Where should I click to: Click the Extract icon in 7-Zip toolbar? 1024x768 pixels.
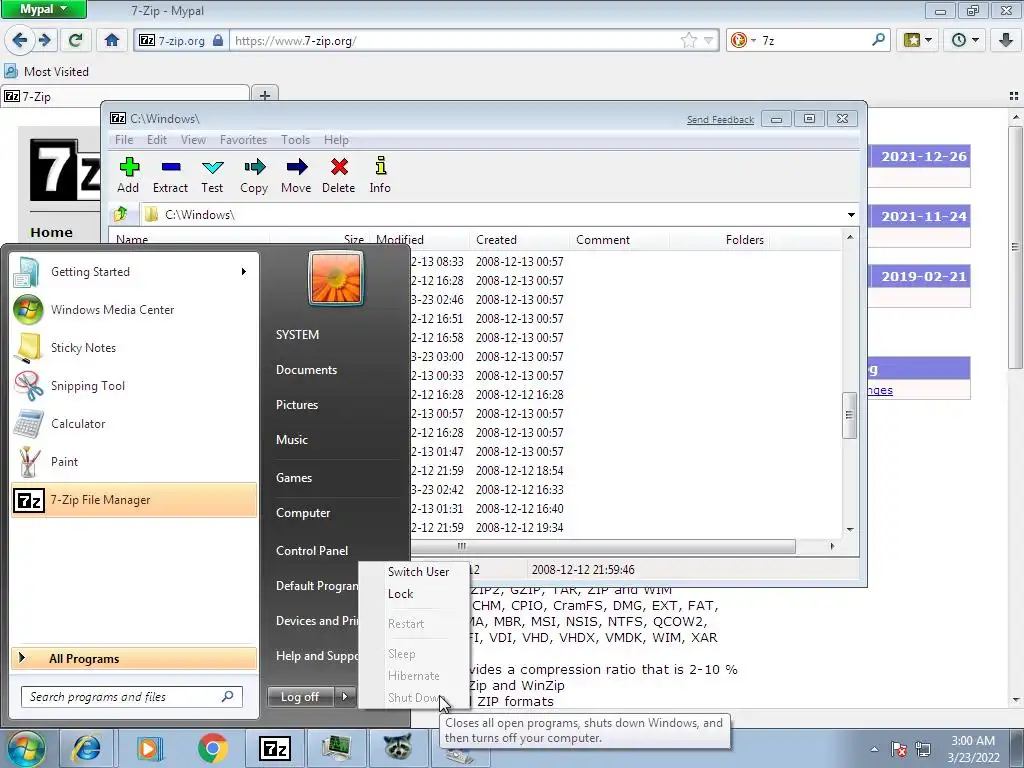tap(170, 167)
